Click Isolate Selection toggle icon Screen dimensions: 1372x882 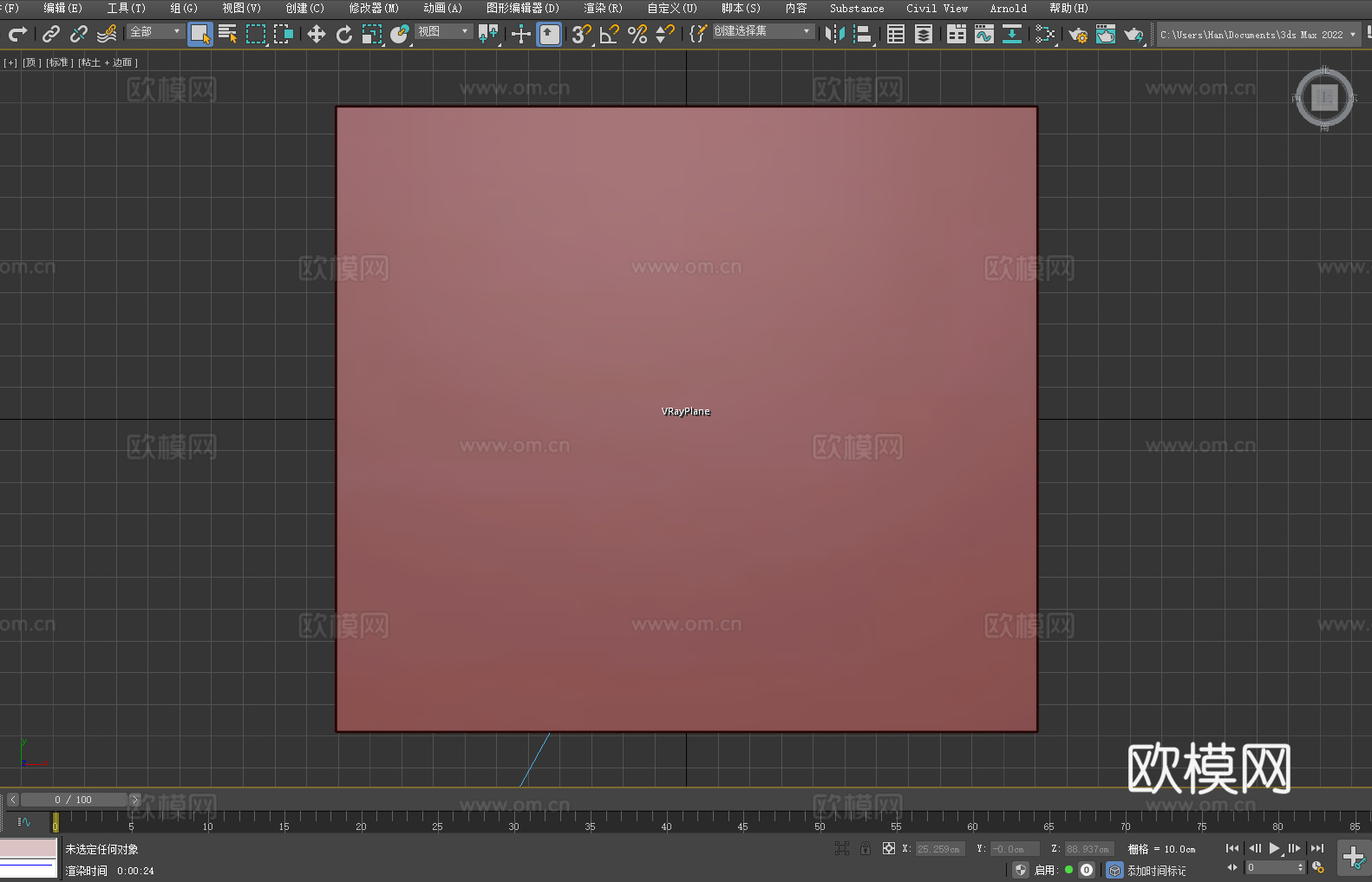[842, 848]
